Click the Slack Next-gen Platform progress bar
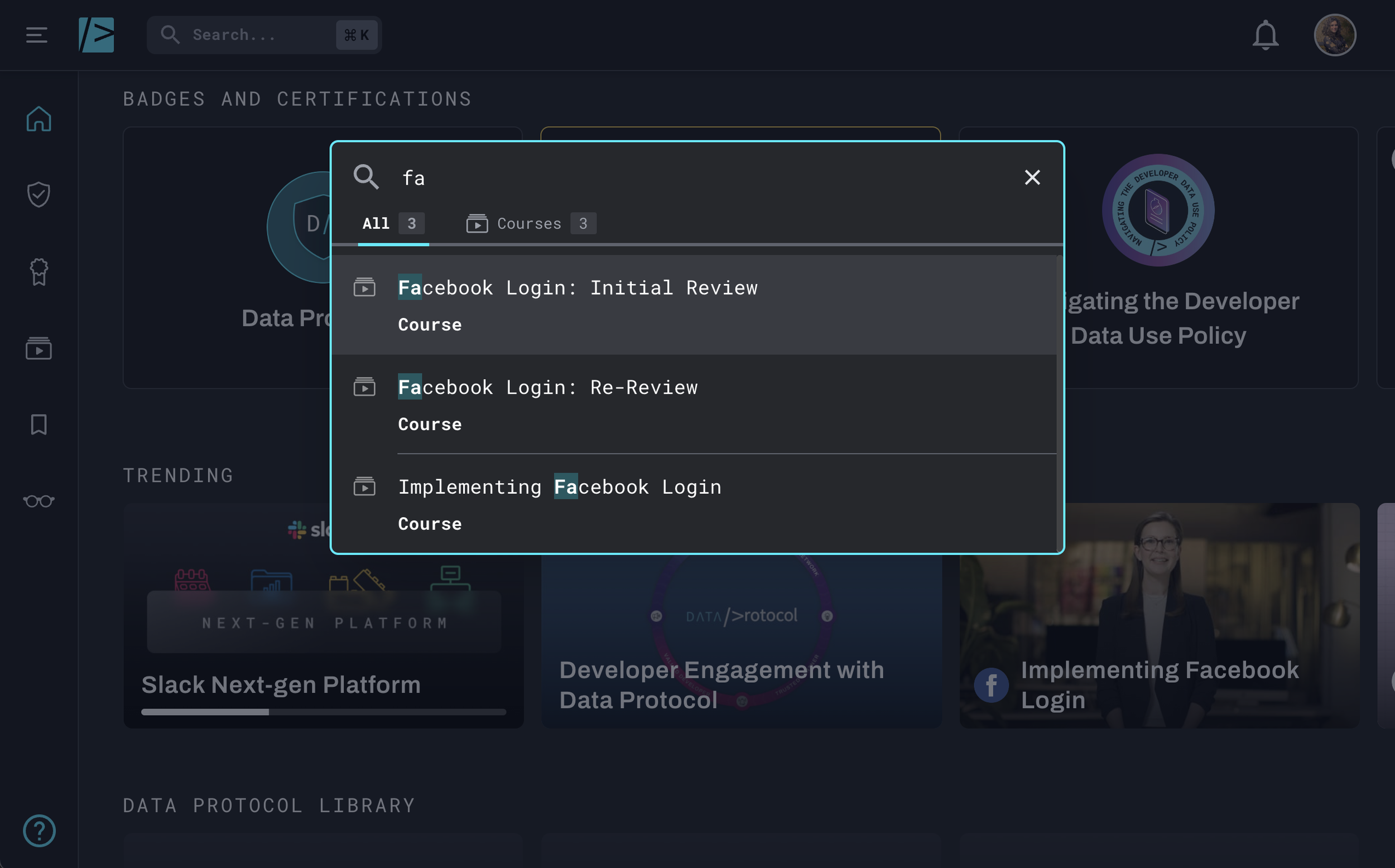This screenshot has width=1395, height=868. [323, 712]
